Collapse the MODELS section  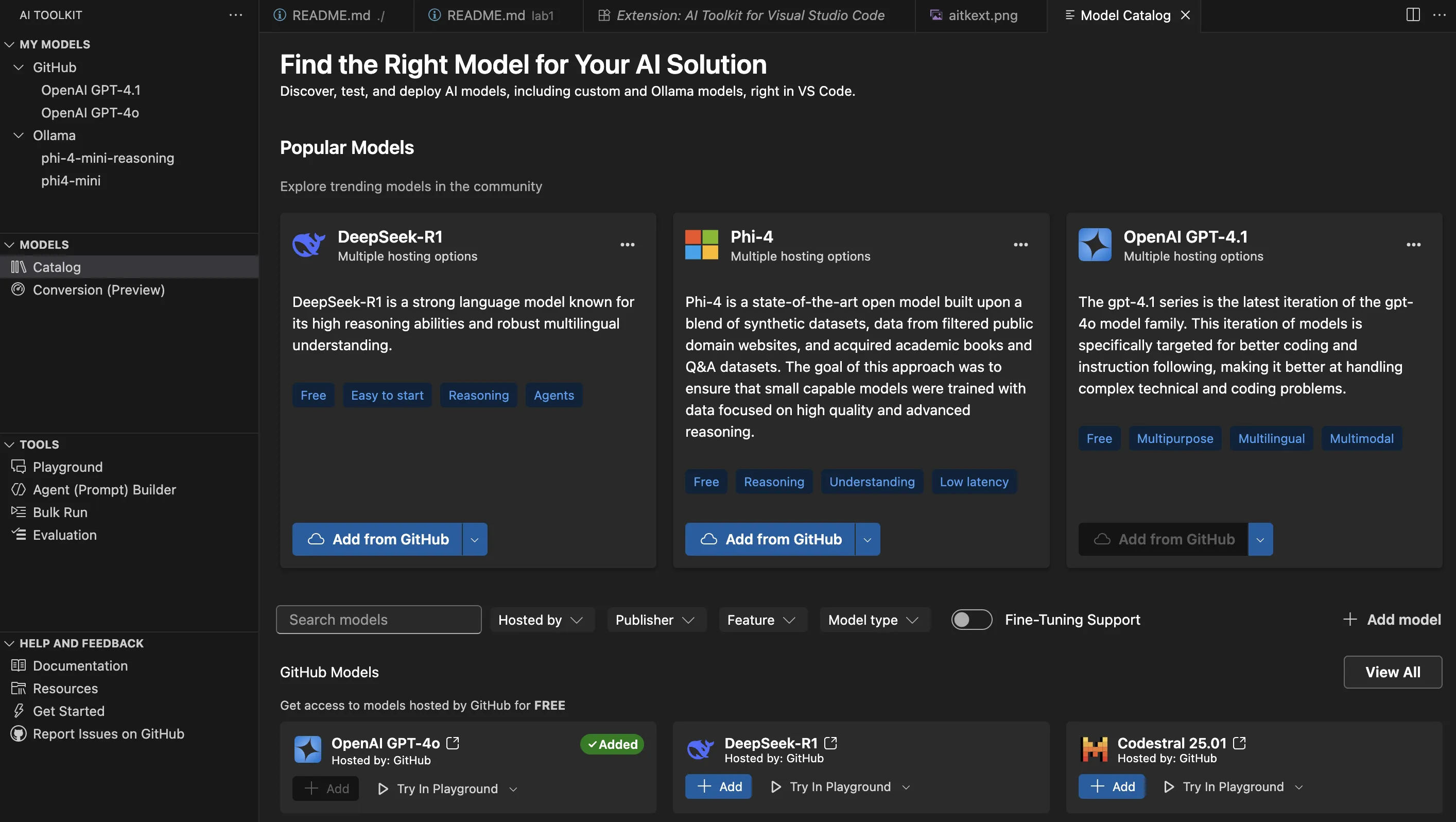coord(9,245)
